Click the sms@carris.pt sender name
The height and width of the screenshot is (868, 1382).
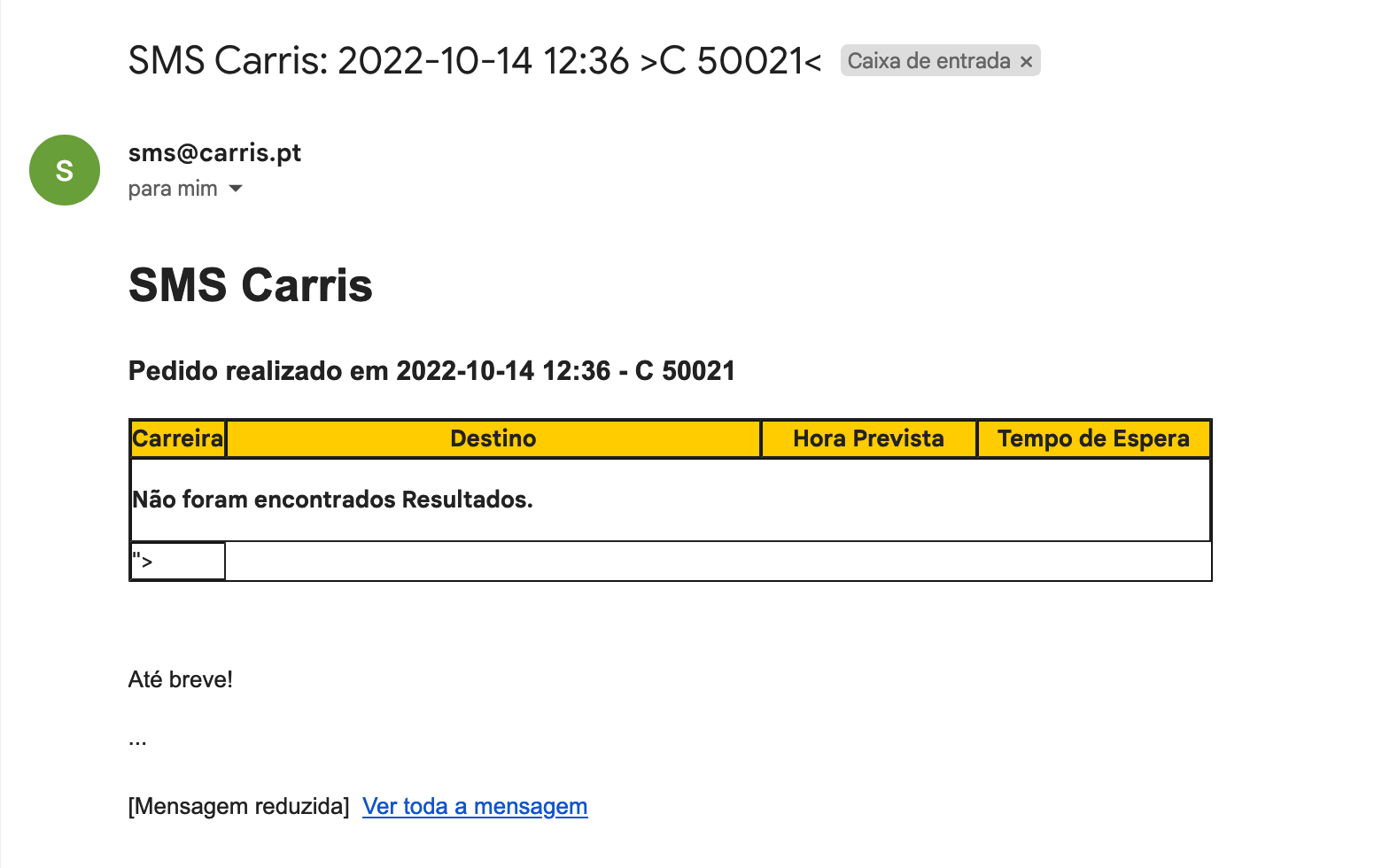click(214, 153)
